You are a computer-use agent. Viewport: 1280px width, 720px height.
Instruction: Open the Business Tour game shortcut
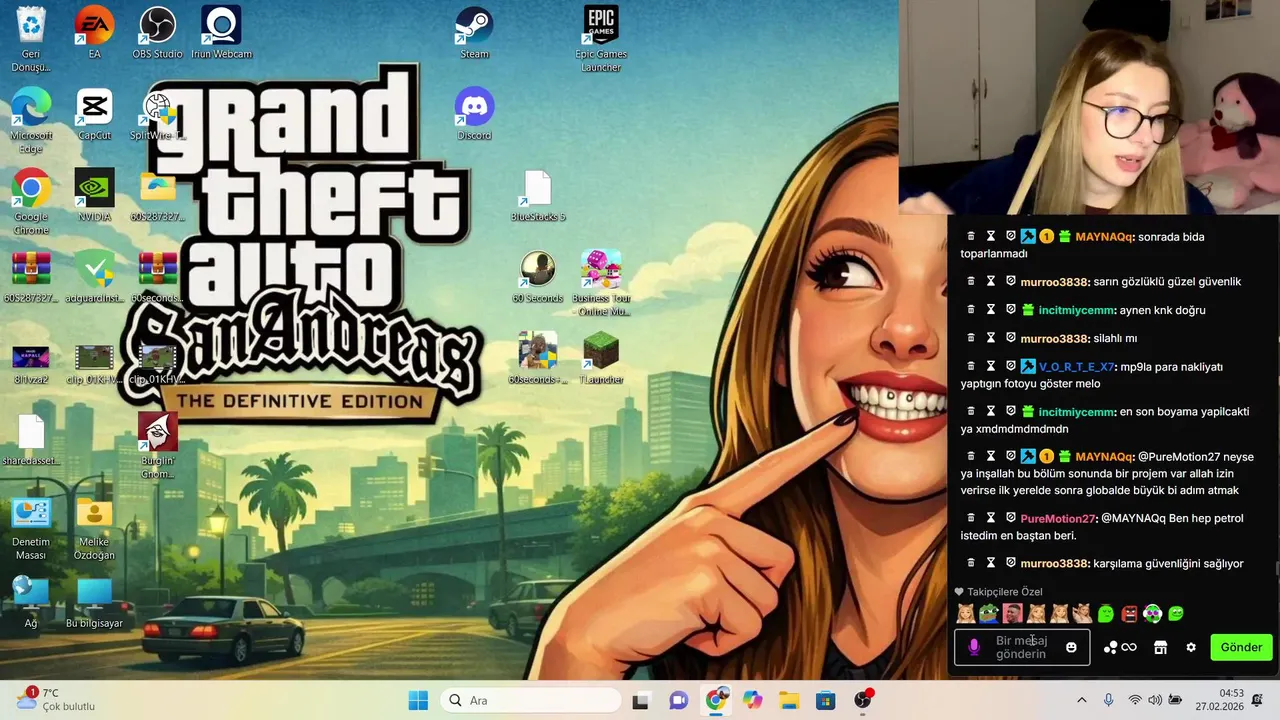coord(601,283)
